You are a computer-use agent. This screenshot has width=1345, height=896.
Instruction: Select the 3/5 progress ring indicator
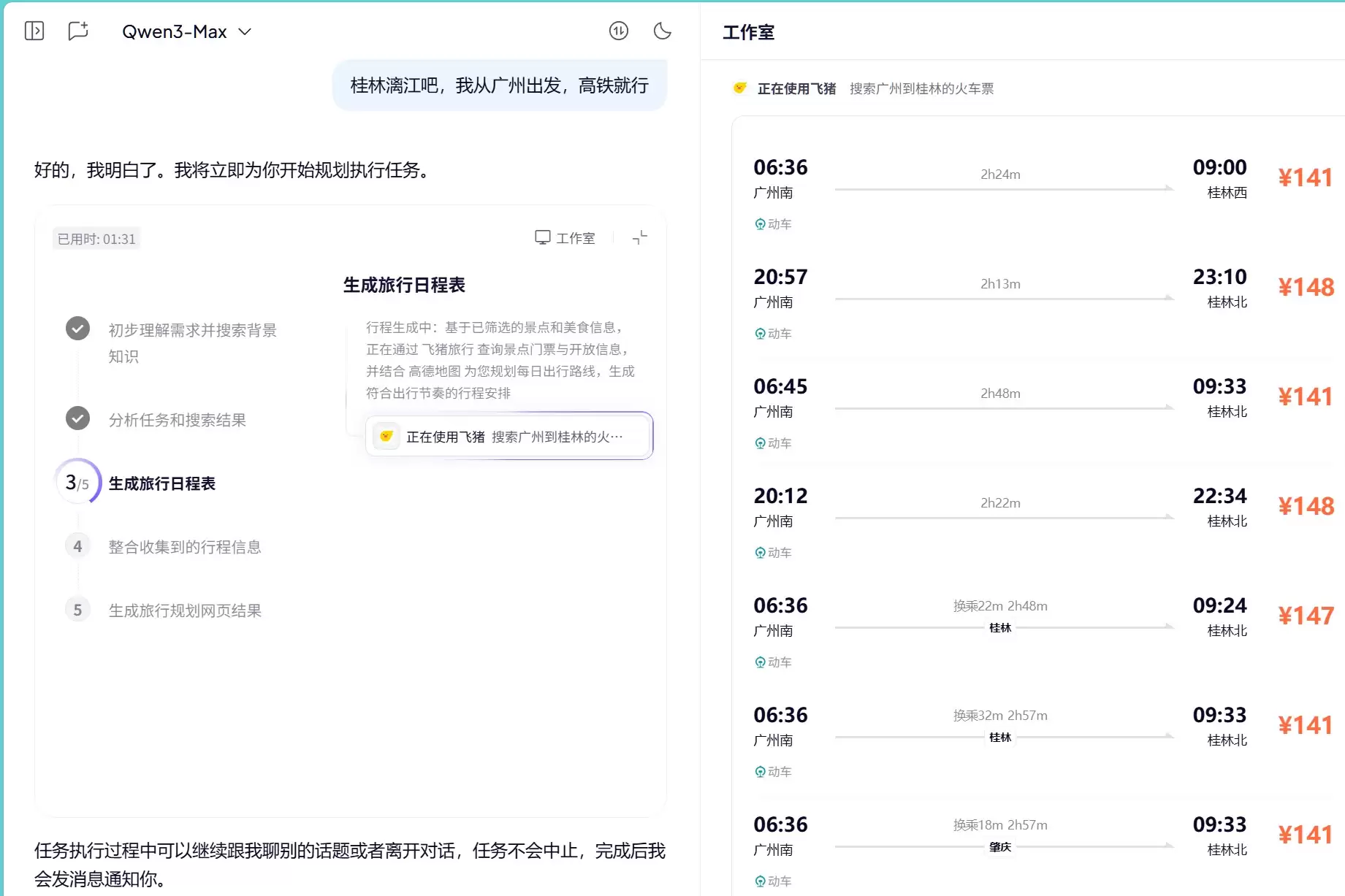(77, 482)
